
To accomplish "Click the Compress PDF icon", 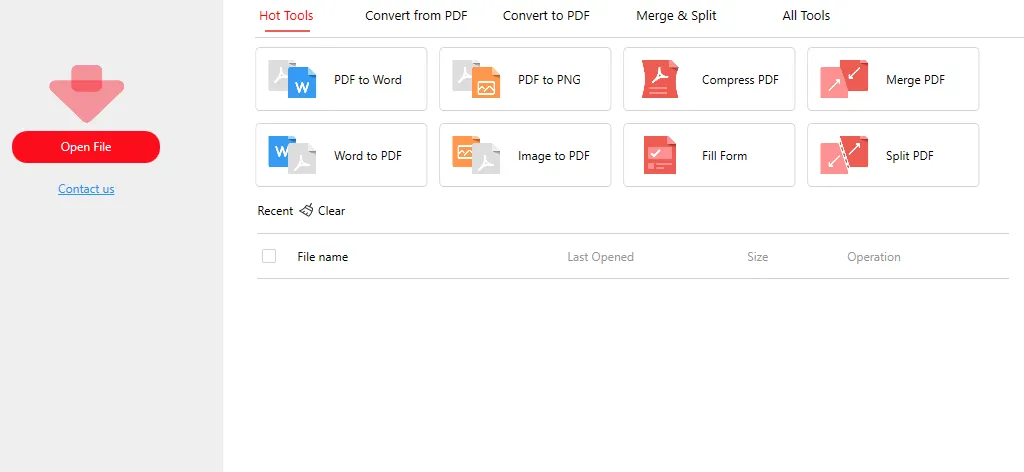I will [660, 79].
